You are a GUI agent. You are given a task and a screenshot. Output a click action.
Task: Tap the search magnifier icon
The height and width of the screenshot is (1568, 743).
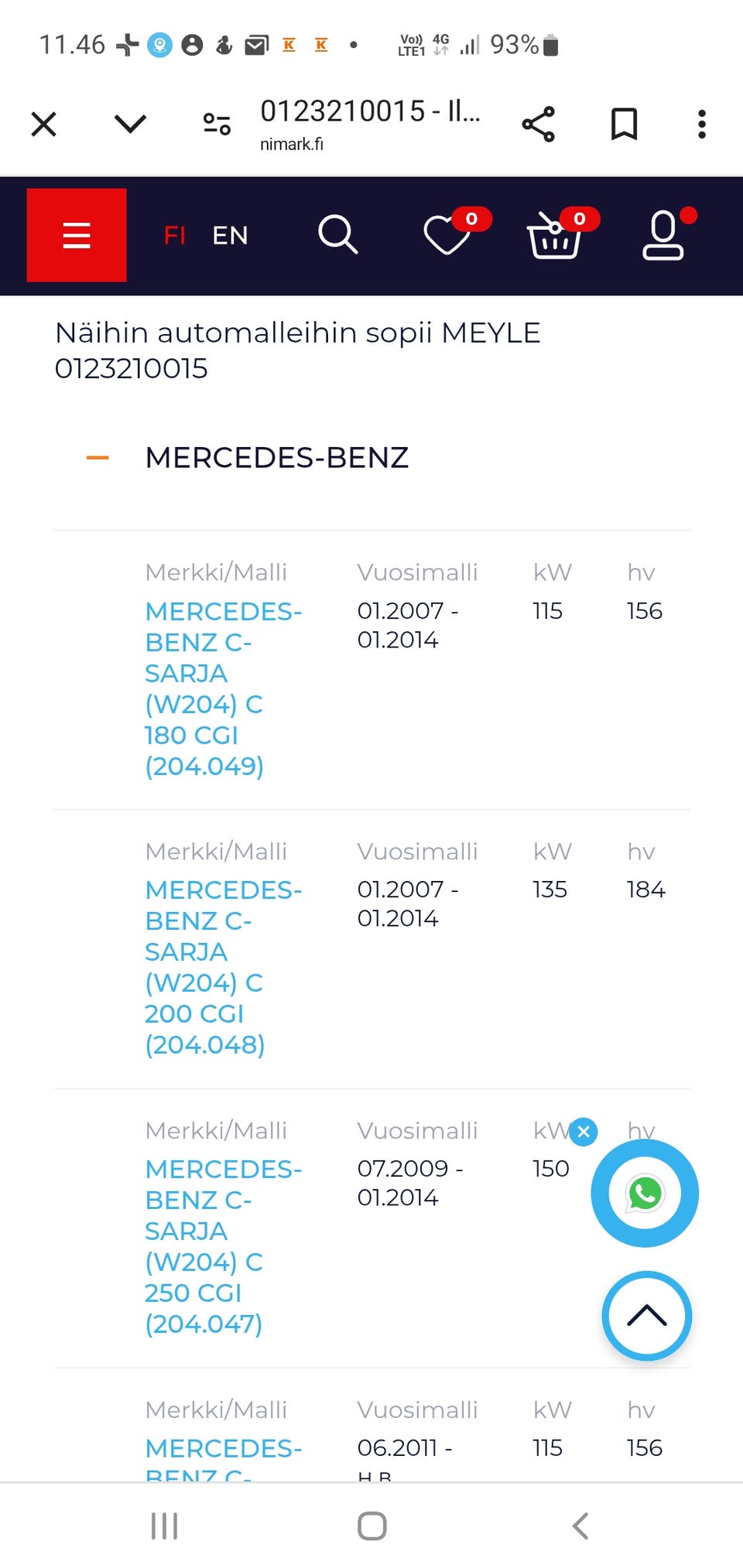click(337, 235)
